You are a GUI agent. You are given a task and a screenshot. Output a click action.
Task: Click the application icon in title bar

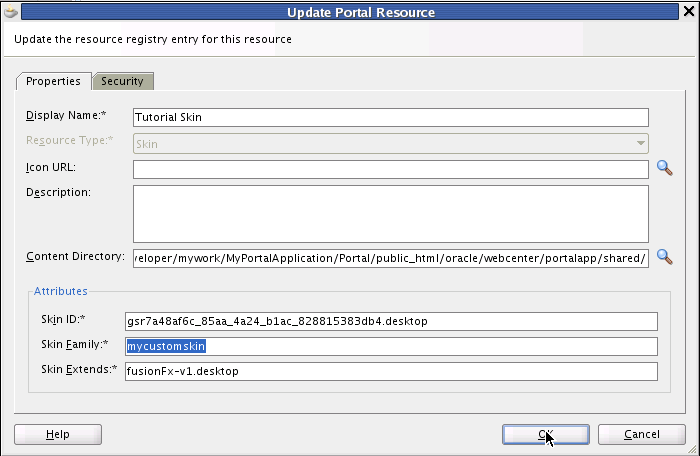pos(11,12)
